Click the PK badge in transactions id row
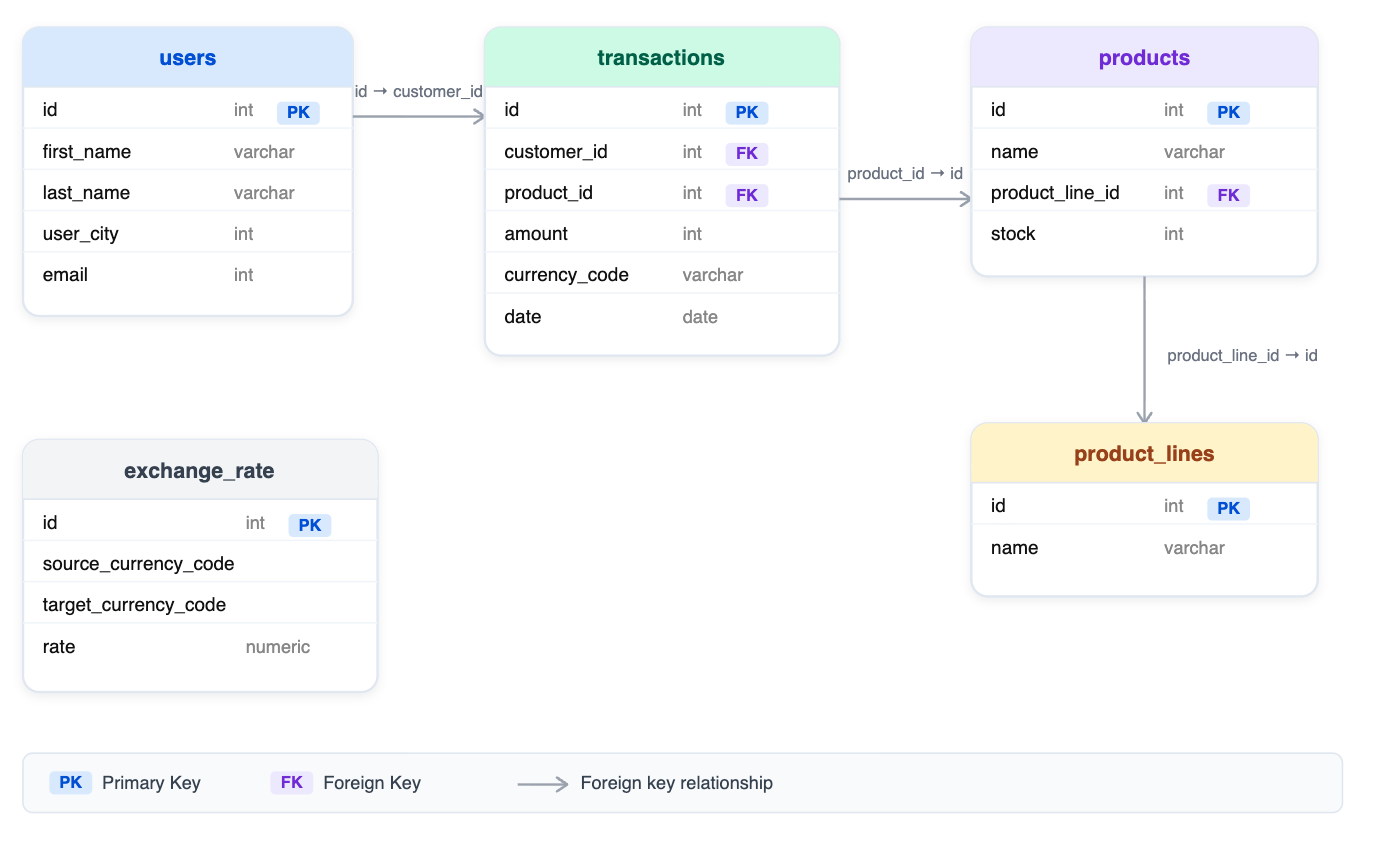The height and width of the screenshot is (845, 1377). (x=747, y=112)
